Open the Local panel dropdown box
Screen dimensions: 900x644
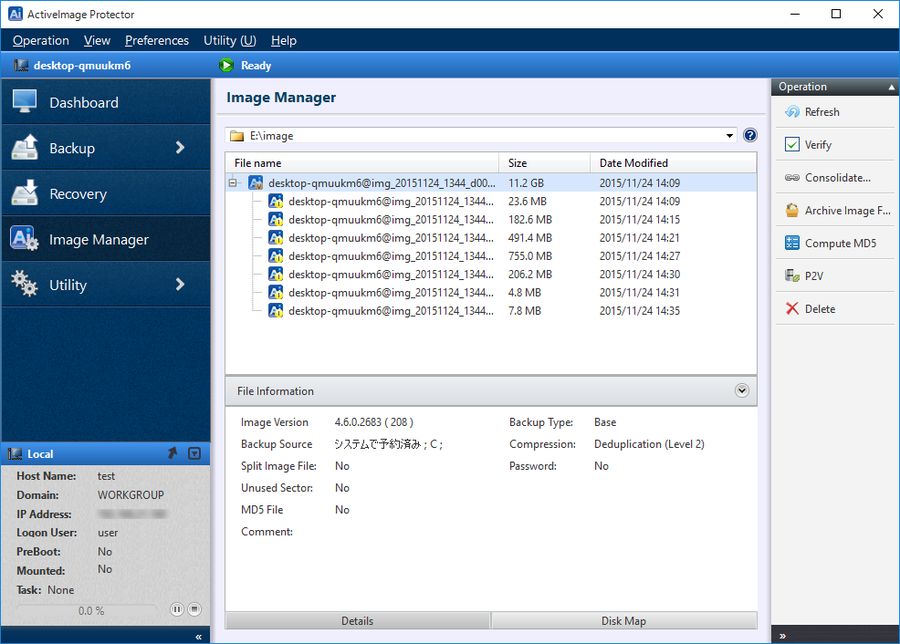[195, 453]
